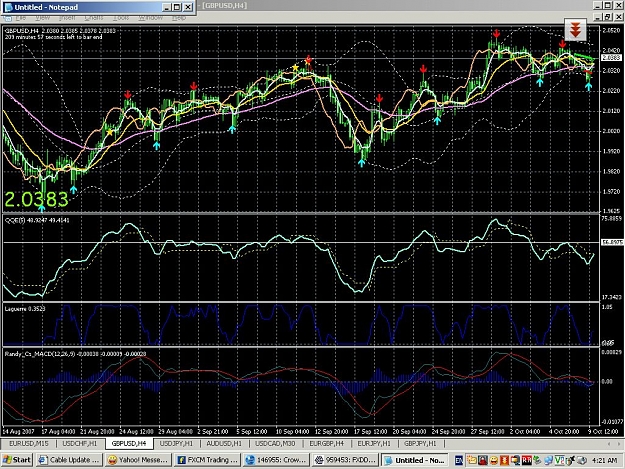Viewport: 625px width, 469px height.
Task: Click the Randy_Cs_MACD(12,26,9) indicator label
Action: pos(75,354)
